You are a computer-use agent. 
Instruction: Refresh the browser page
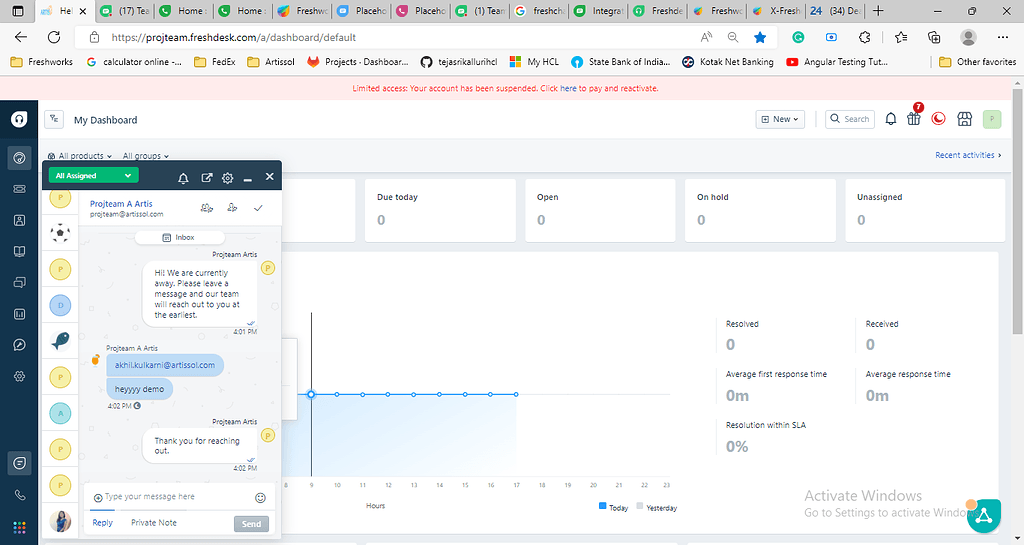point(54,37)
